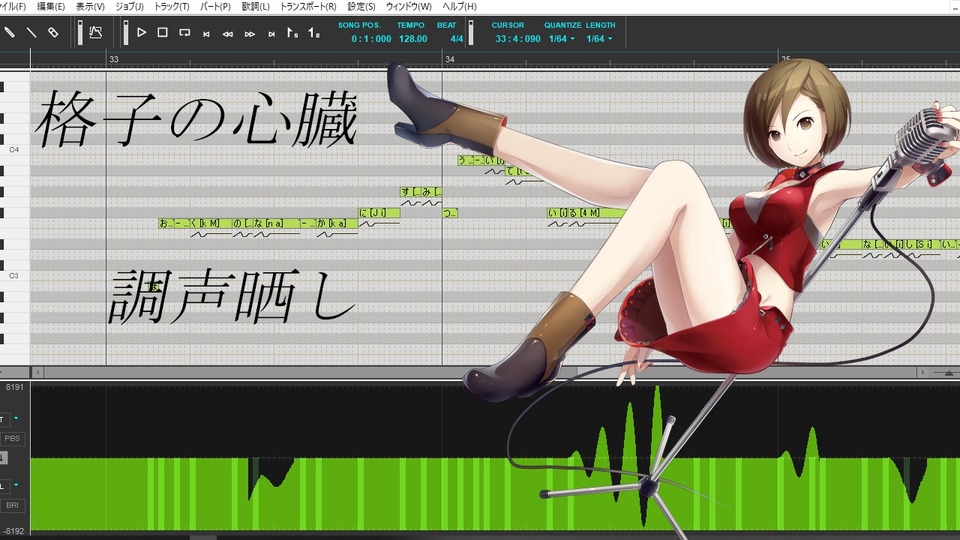Click the SONG POS. value 0:1:000

click(371, 39)
